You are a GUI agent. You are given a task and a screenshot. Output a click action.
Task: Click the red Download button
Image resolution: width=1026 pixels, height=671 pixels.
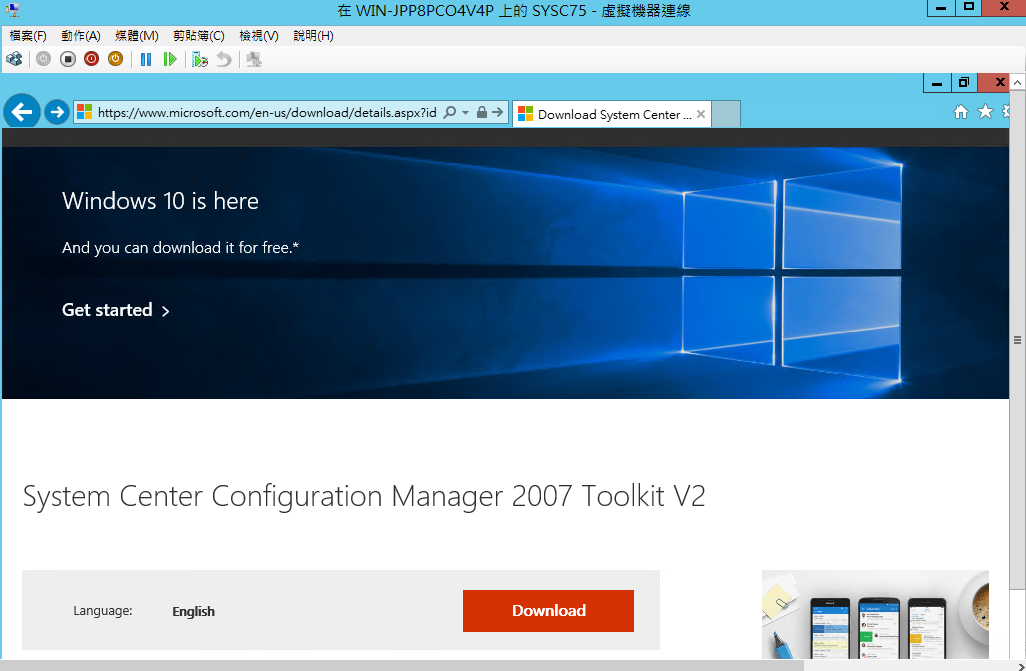pos(548,611)
